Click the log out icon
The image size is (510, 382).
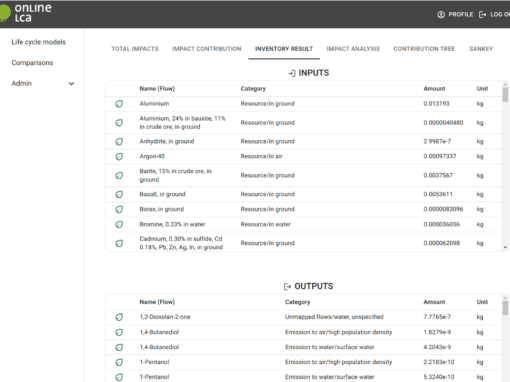click(482, 14)
